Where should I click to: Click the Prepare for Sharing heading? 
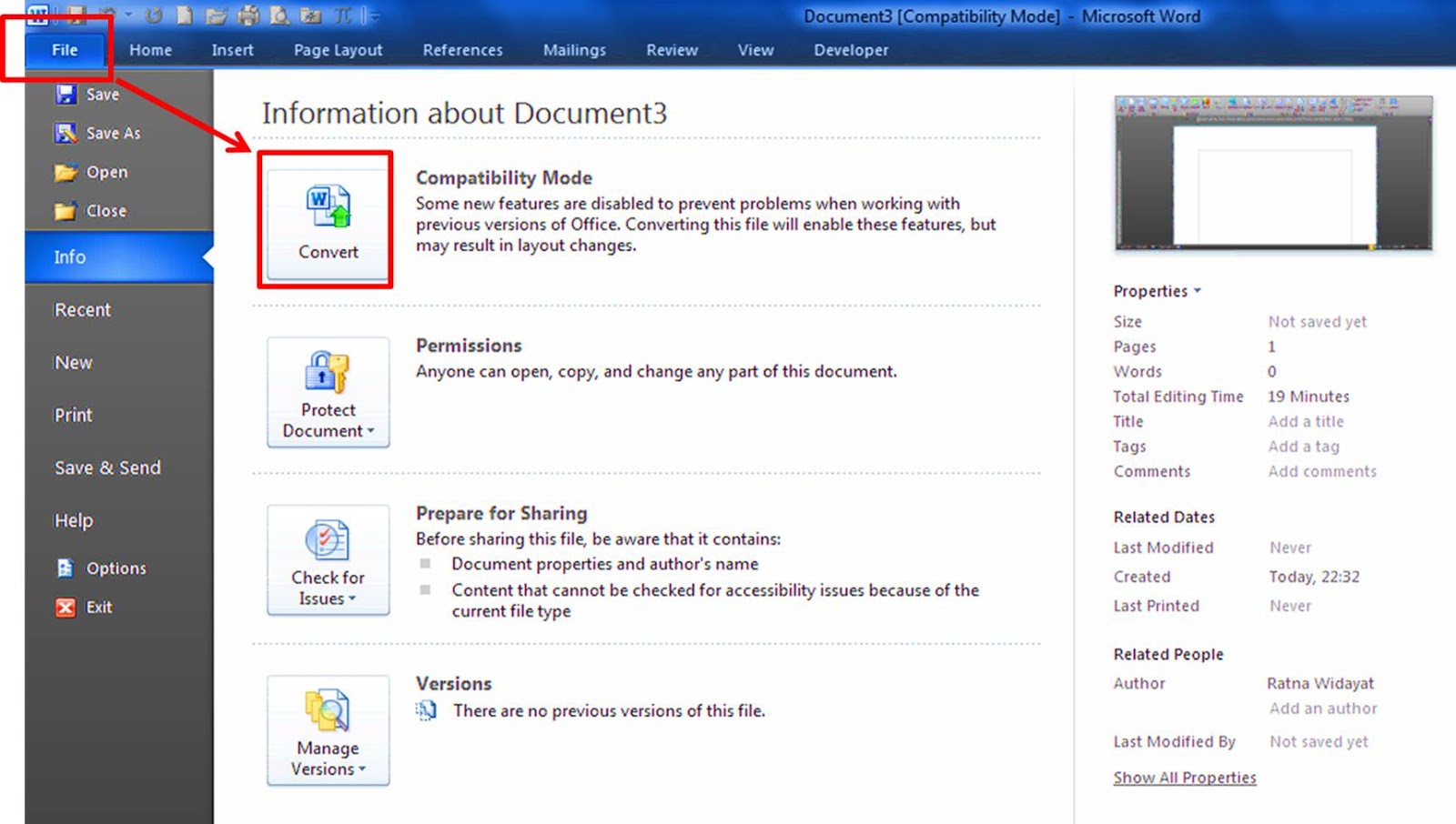tap(501, 513)
